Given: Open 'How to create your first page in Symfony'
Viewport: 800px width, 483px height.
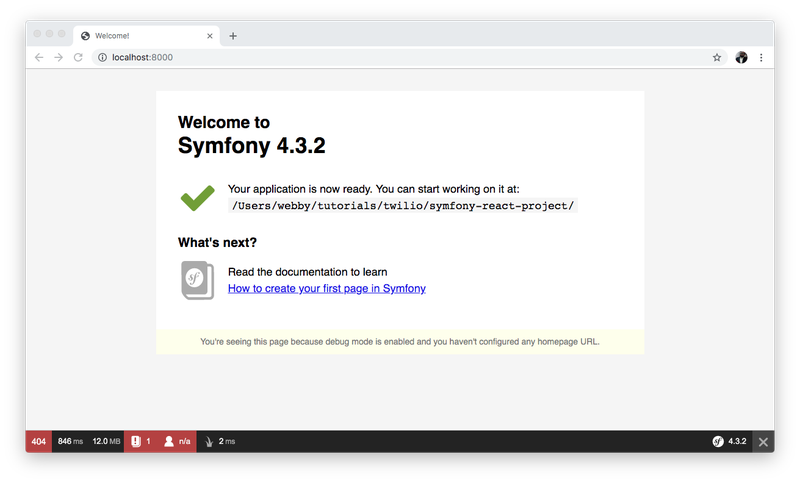Looking at the screenshot, I should 327,288.
